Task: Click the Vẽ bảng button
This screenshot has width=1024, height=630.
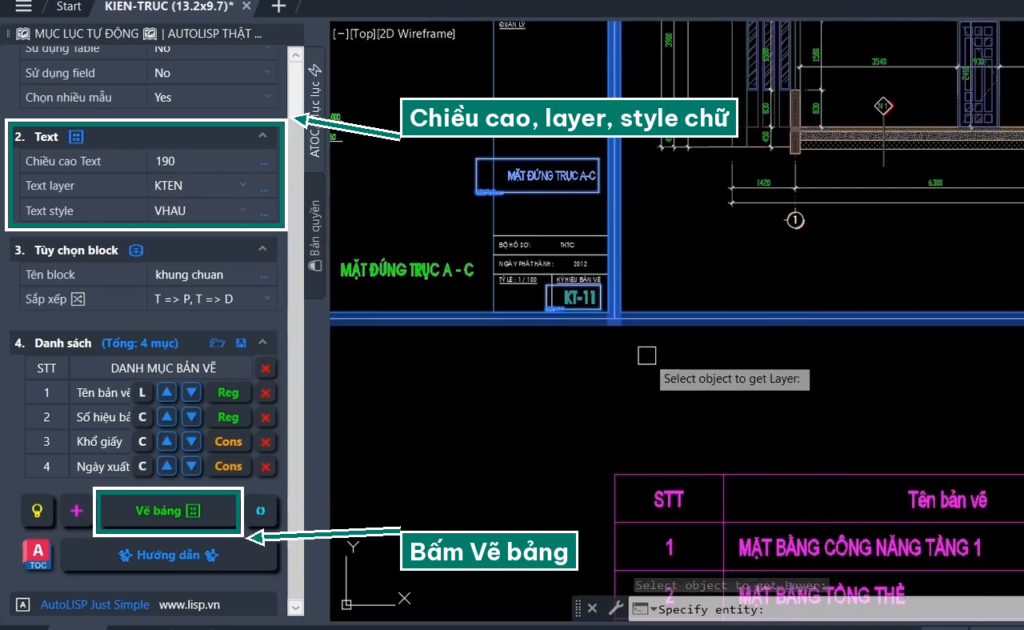Action: (168, 511)
